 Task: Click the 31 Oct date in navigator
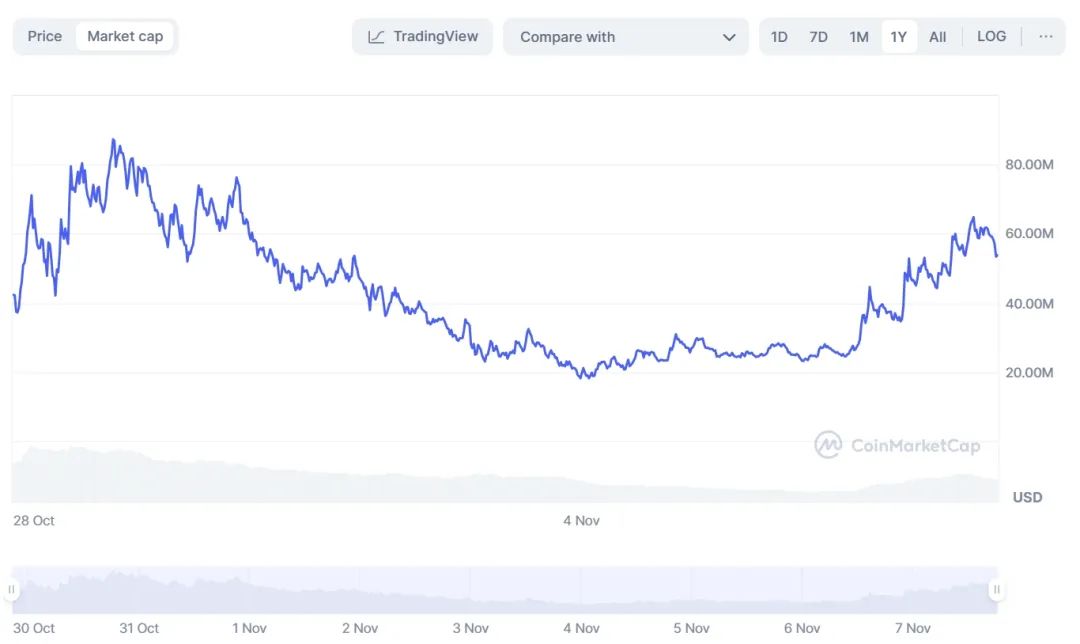(x=139, y=628)
